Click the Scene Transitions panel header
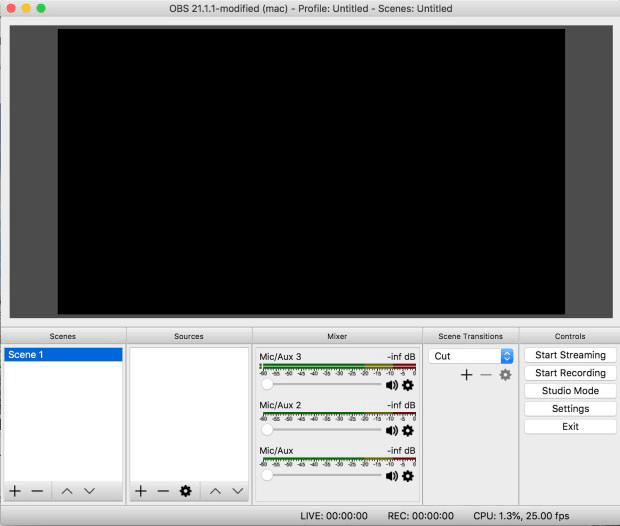The width and height of the screenshot is (620, 526). (471, 336)
